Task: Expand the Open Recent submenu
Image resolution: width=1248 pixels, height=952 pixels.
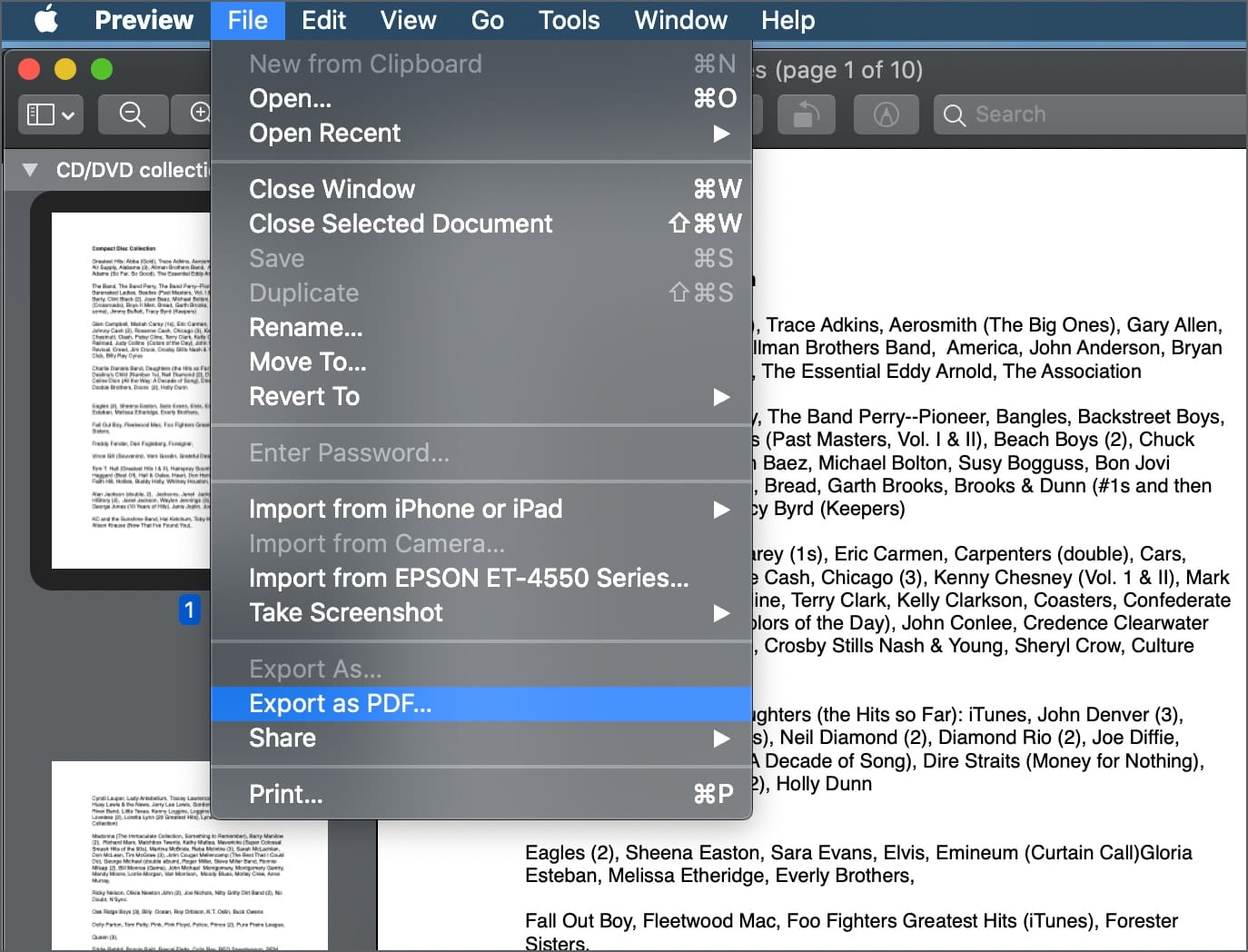Action: pyautogui.click(x=481, y=133)
